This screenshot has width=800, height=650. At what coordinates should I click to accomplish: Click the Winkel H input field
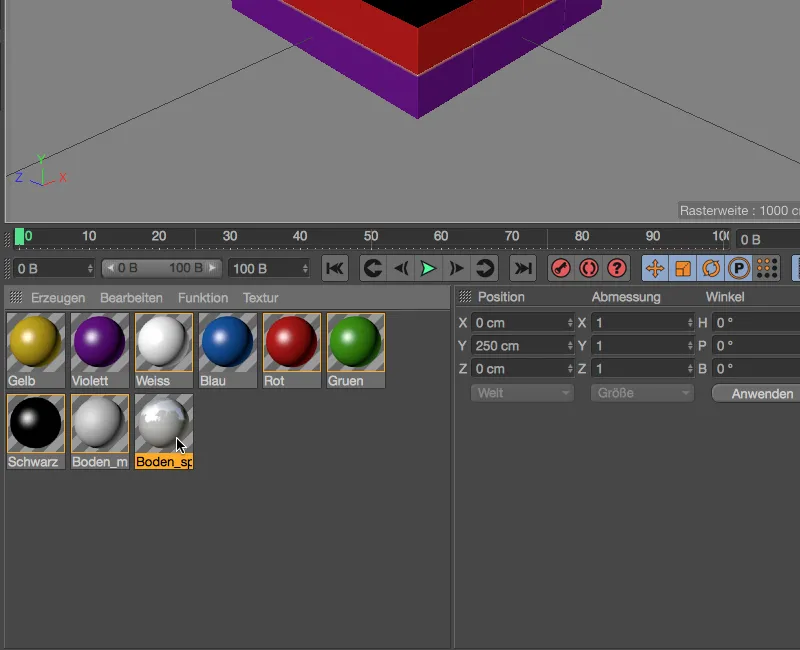[x=756, y=323]
